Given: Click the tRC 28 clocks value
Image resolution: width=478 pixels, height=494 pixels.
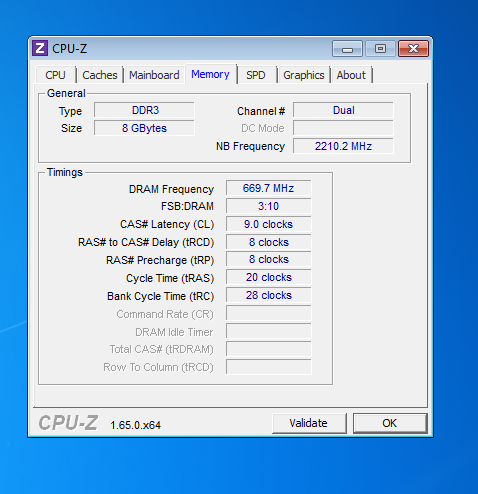Looking at the screenshot, I should (x=269, y=295).
